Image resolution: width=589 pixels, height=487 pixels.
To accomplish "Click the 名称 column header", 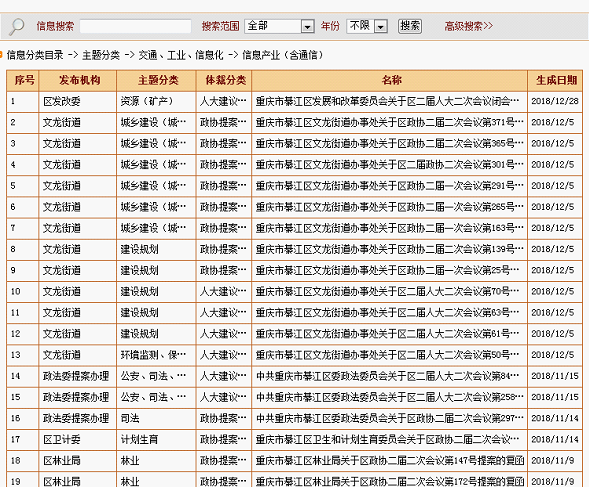I will pyautogui.click(x=390, y=80).
